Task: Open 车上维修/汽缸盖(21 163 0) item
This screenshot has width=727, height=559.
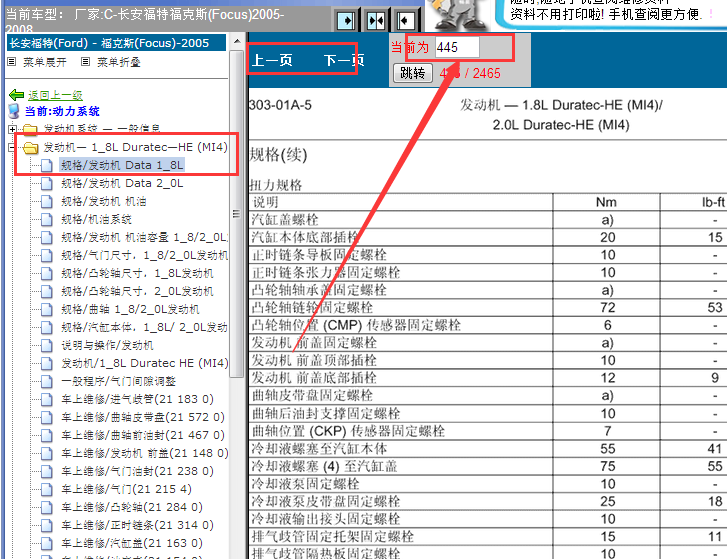Action: point(132,543)
